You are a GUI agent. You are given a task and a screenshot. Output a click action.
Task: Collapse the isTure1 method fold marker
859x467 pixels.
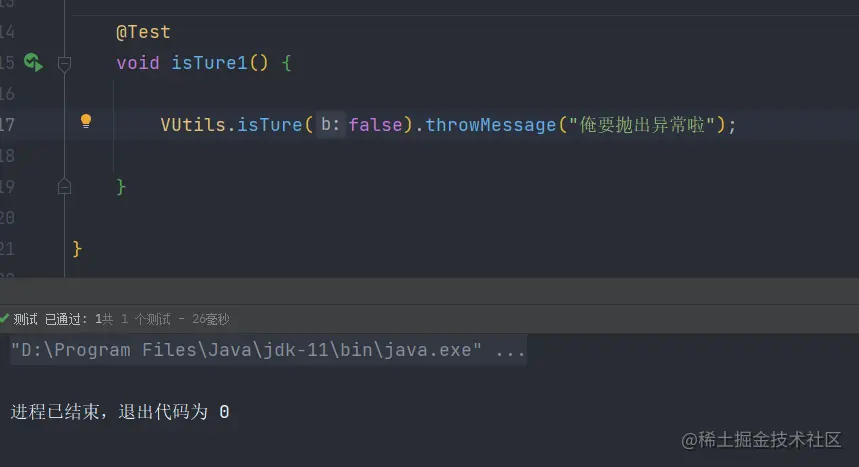(x=64, y=64)
